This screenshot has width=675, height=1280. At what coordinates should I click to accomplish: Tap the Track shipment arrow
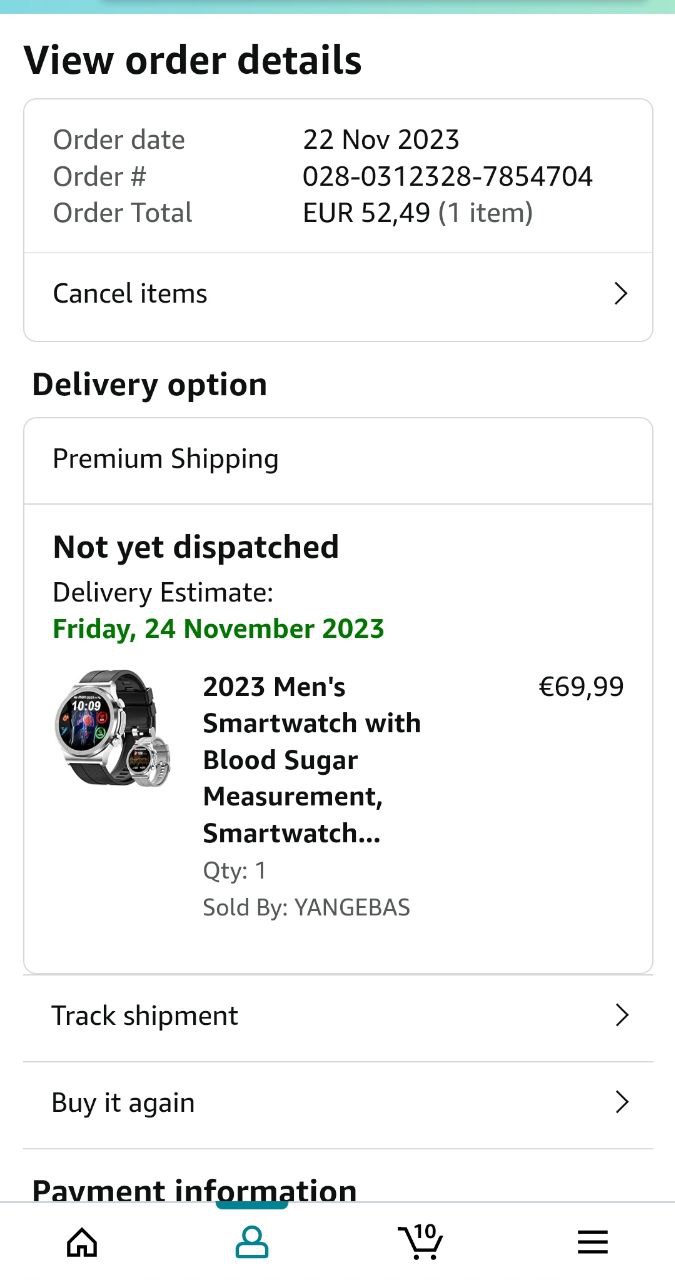coord(621,1016)
